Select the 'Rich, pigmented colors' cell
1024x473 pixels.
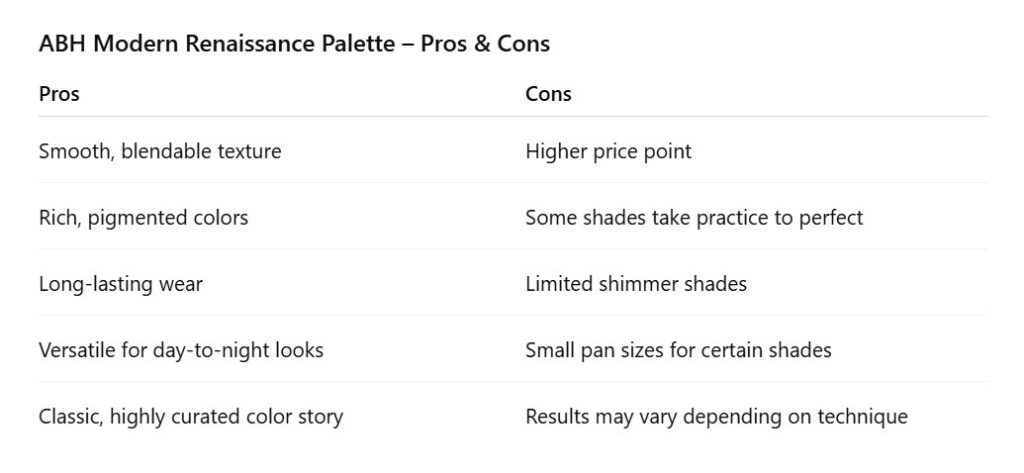click(x=143, y=218)
